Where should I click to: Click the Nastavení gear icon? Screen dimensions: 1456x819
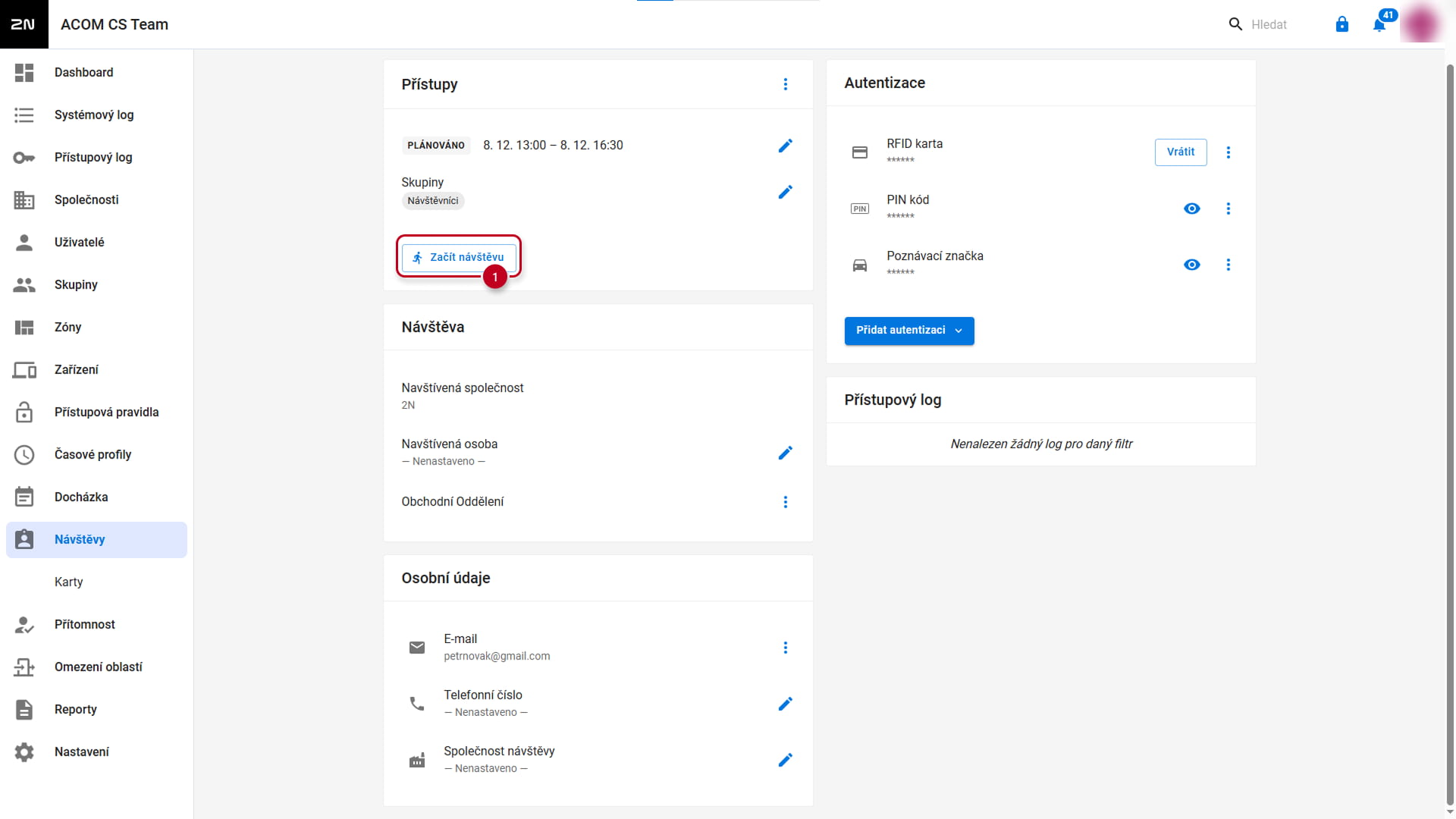click(x=24, y=752)
